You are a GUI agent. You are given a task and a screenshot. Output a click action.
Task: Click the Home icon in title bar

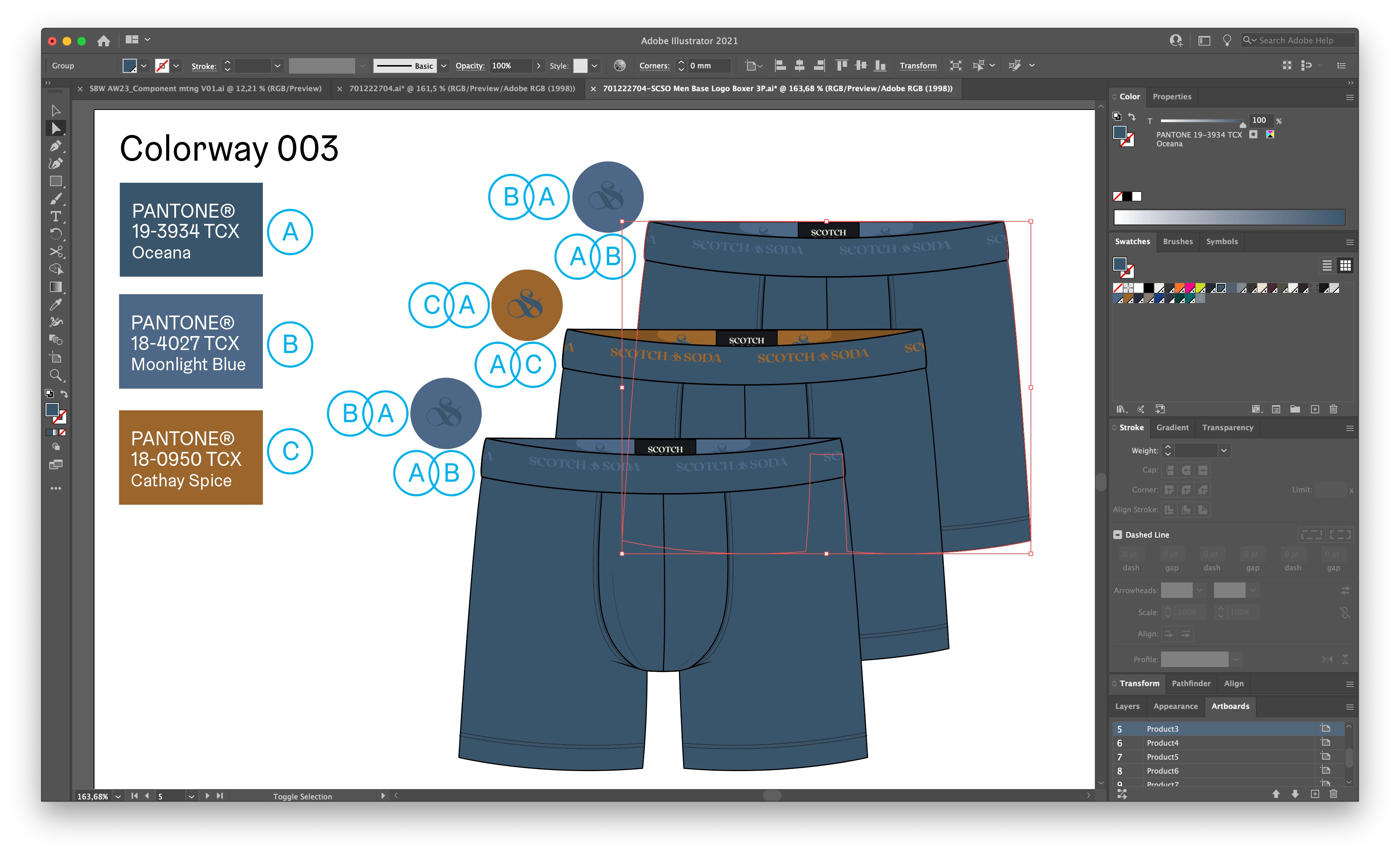coord(103,40)
